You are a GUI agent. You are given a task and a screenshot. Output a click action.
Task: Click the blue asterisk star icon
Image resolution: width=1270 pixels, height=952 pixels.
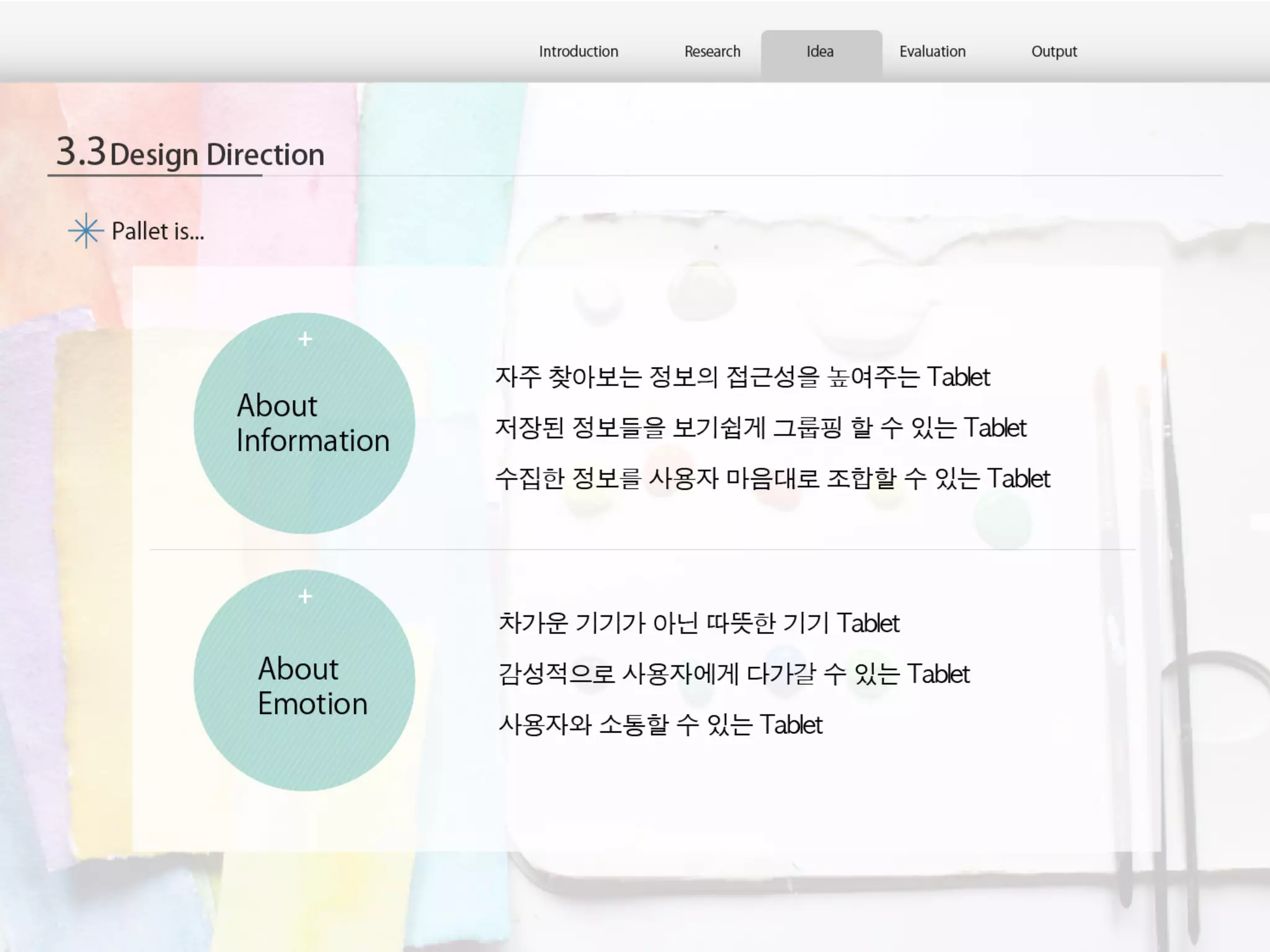[x=86, y=231]
